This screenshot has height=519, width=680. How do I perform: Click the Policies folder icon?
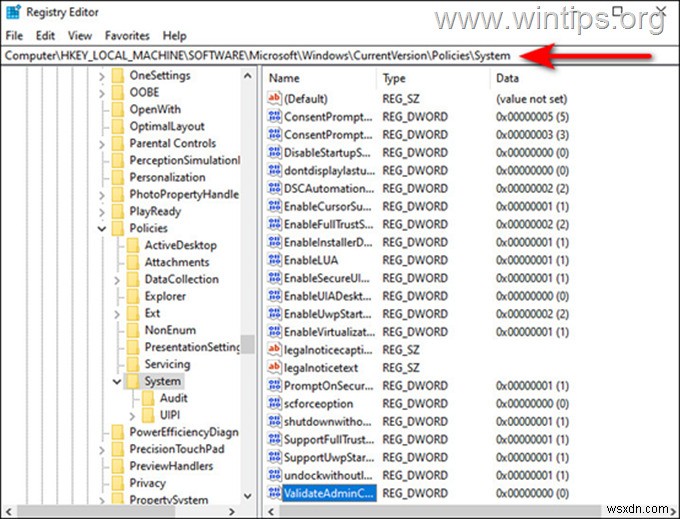point(118,228)
